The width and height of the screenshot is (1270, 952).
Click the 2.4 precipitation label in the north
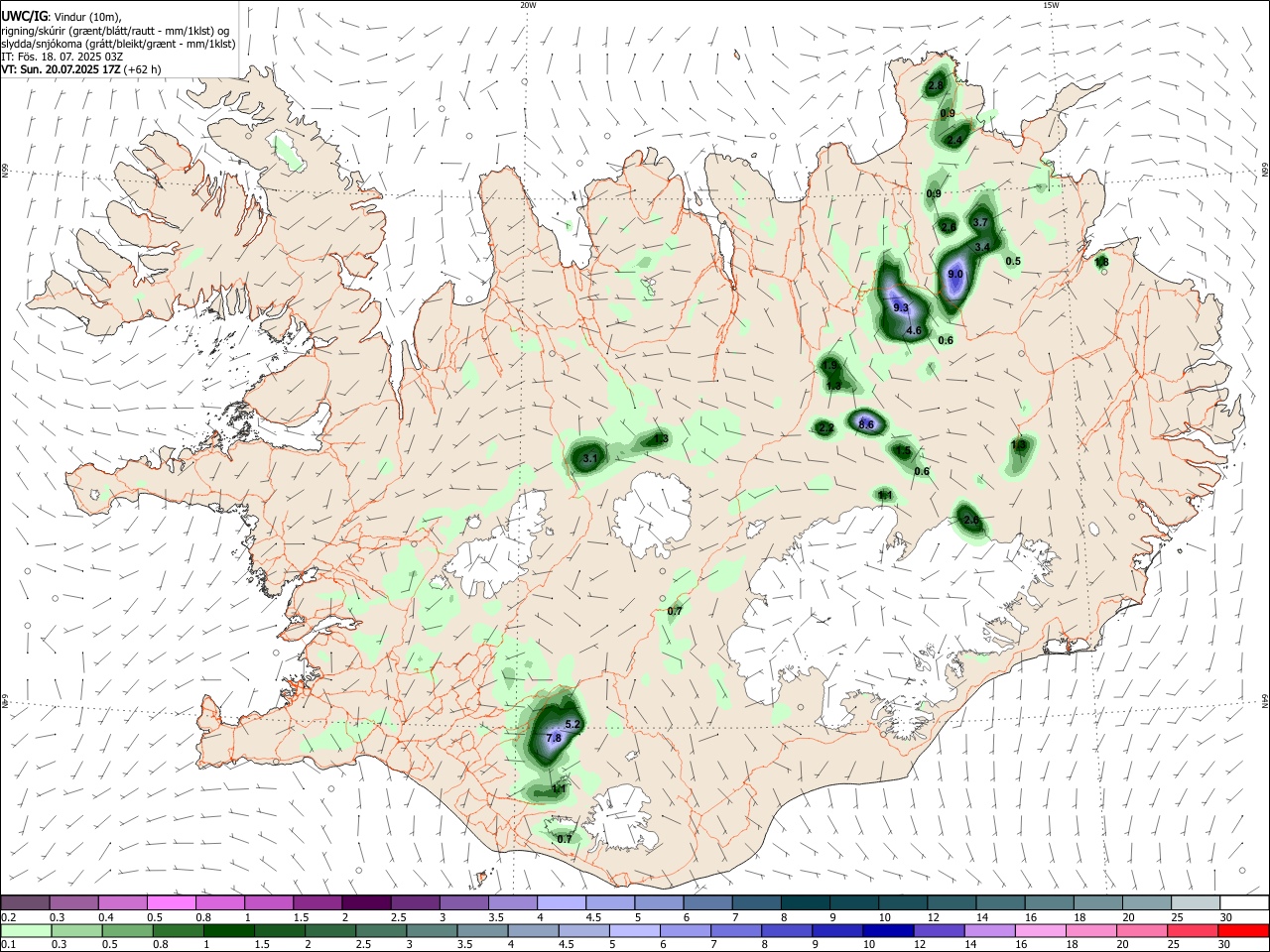pyautogui.click(x=954, y=141)
